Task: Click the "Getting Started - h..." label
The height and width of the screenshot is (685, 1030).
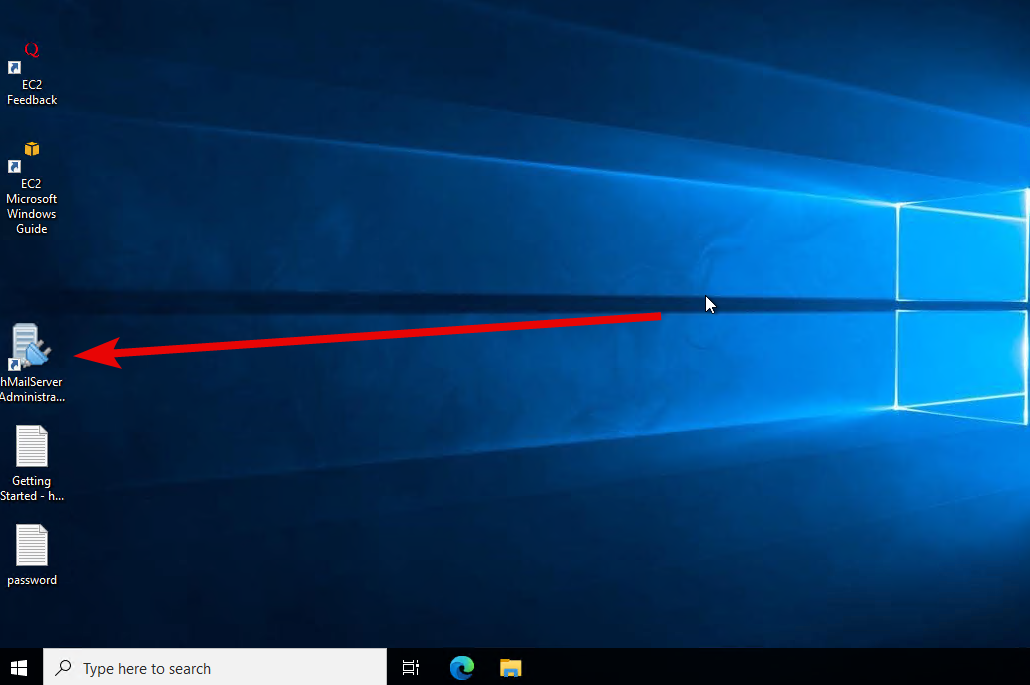Action: (x=32, y=489)
